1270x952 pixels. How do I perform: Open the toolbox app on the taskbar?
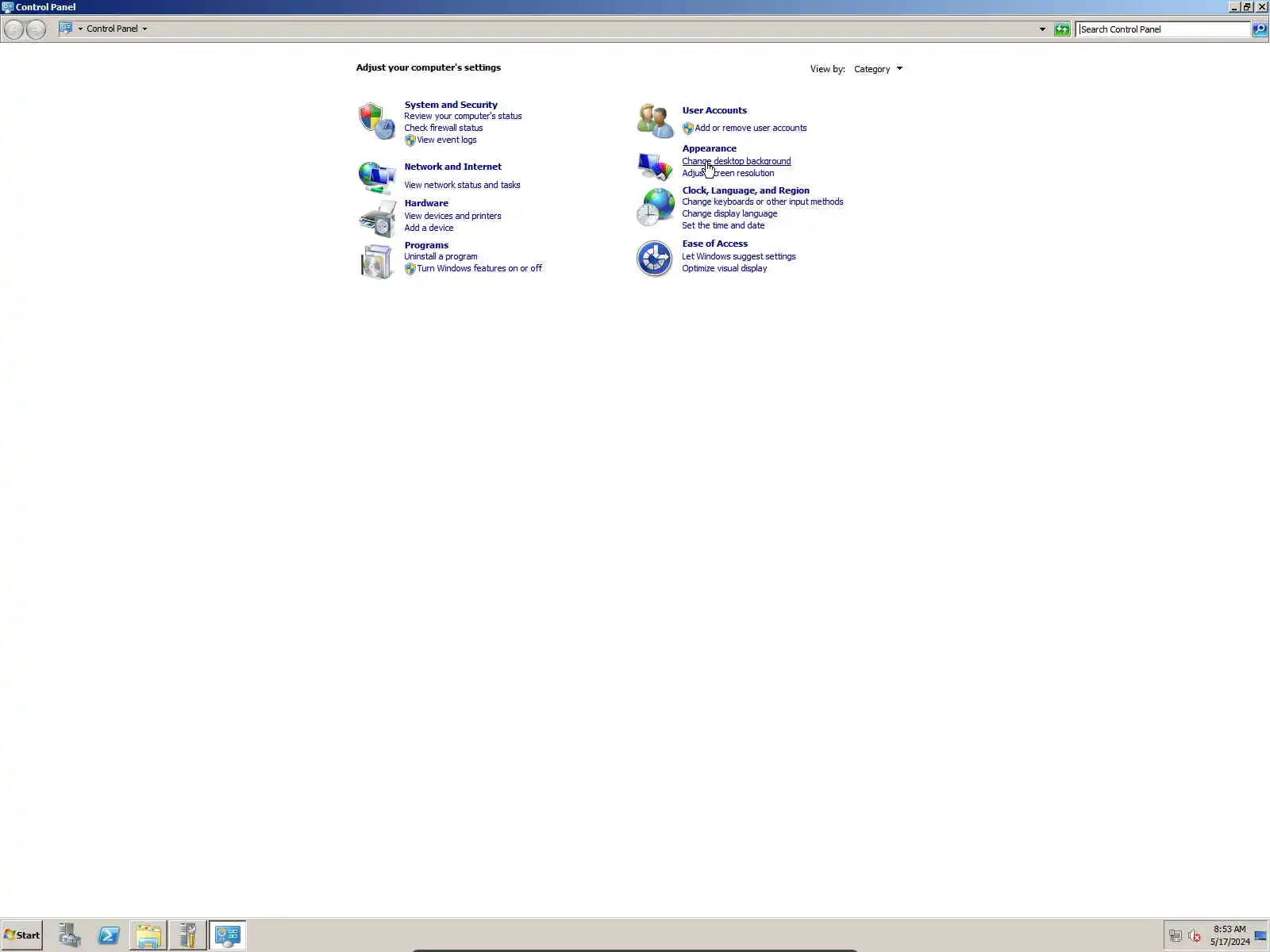click(x=187, y=935)
